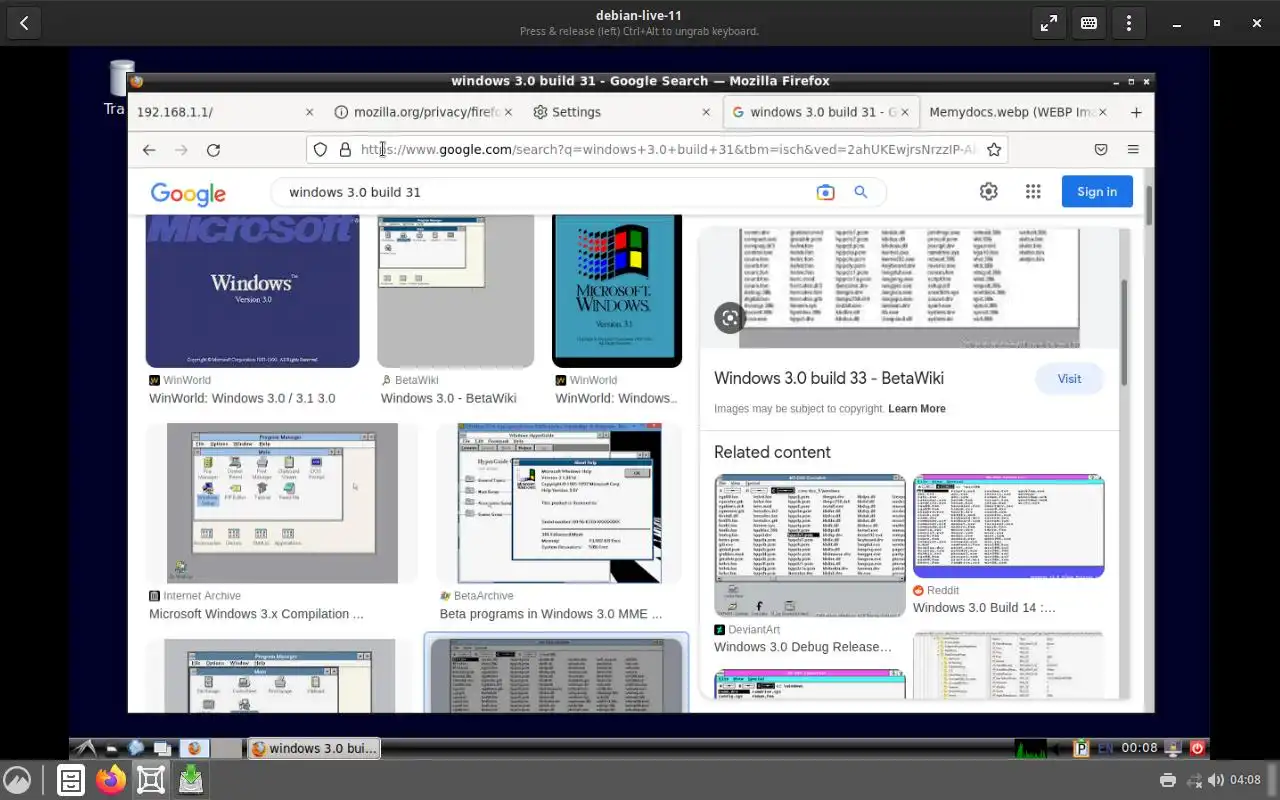Image resolution: width=1280 pixels, height=800 pixels.
Task: Open Windows 3.0 Build 14 Reddit link
Action: click(x=984, y=607)
